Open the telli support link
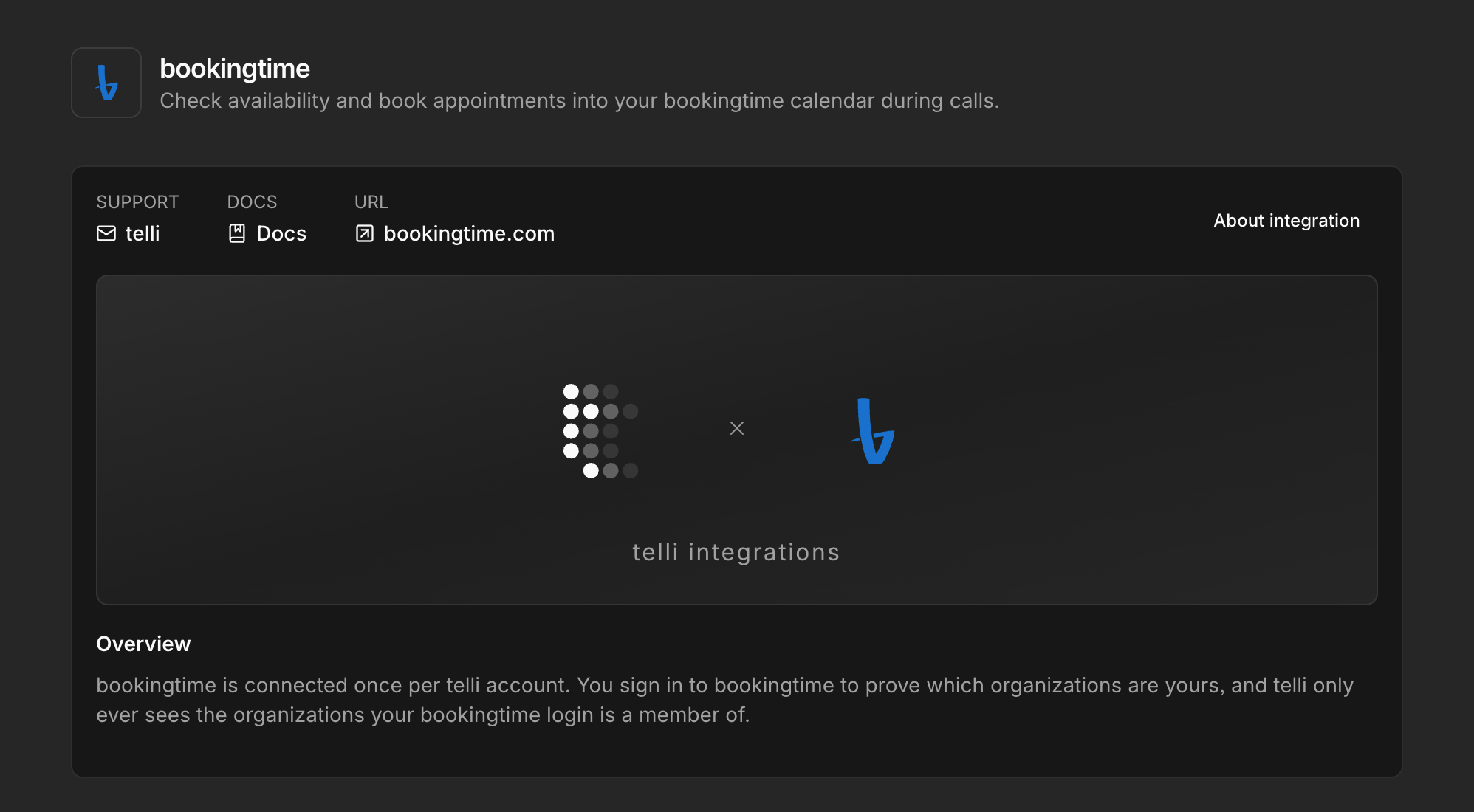 [x=128, y=233]
